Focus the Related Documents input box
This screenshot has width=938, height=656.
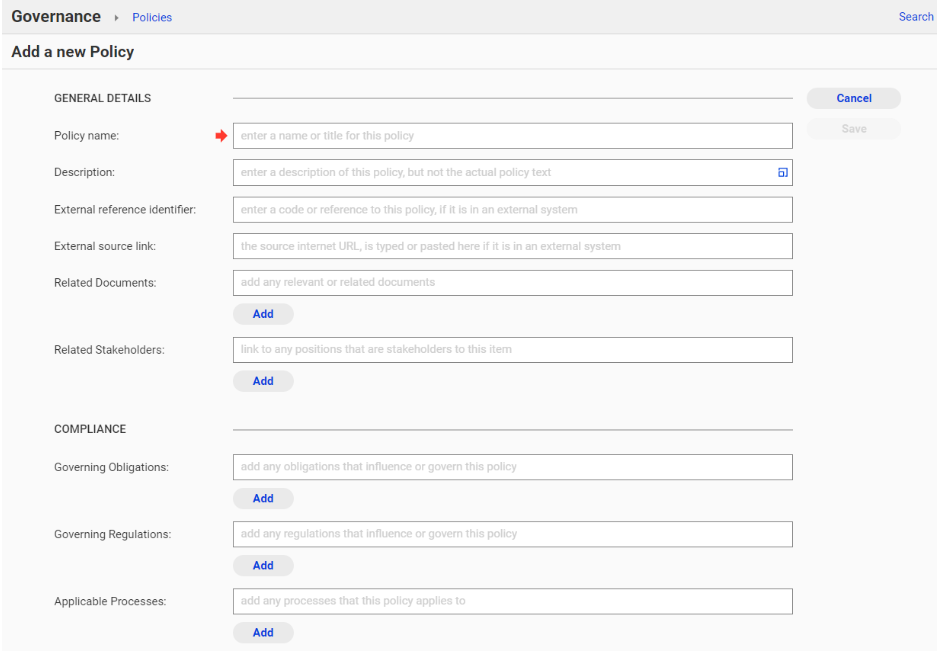click(512, 282)
